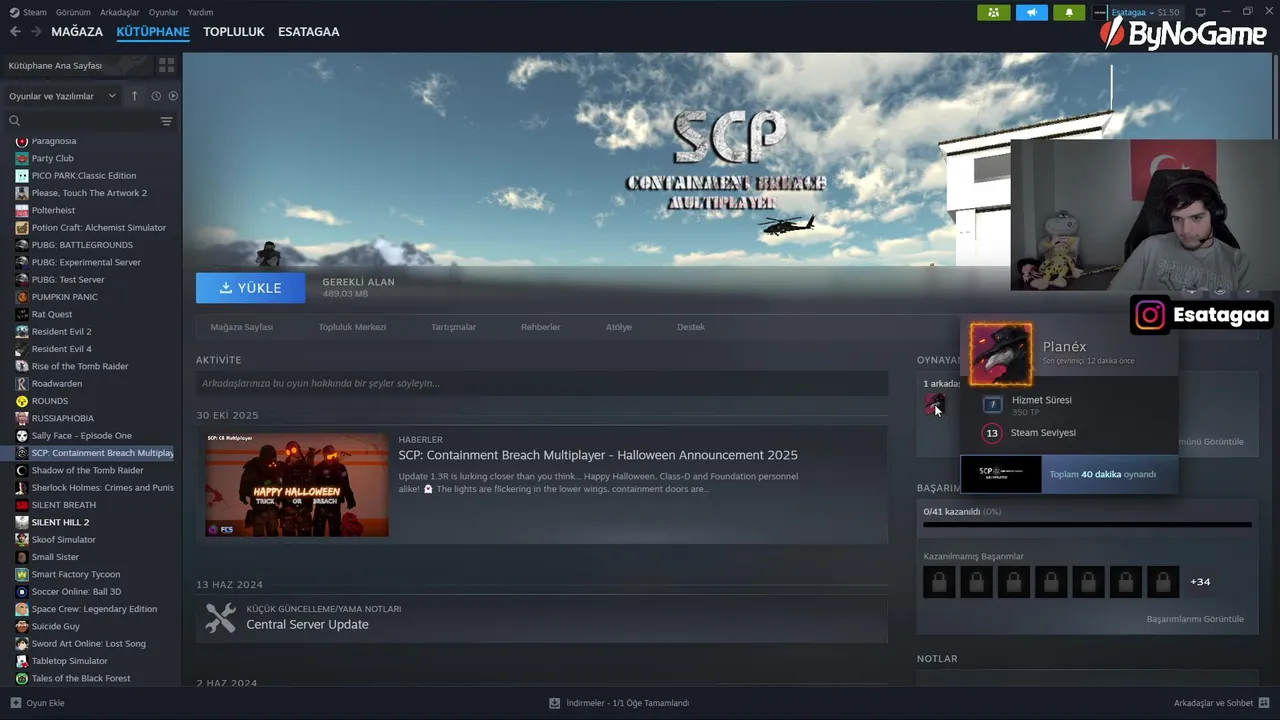
Task: Select Shadow of the Tomb Raider entry
Action: (87, 470)
